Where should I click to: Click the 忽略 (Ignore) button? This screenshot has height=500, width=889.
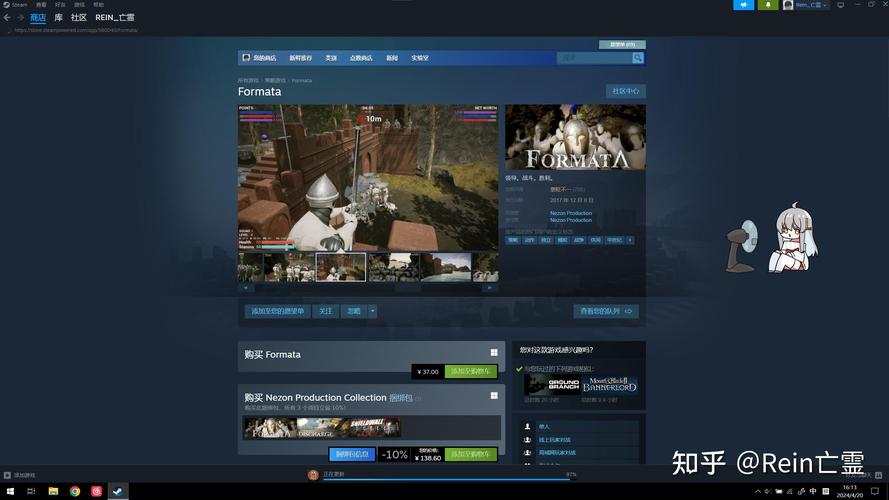[354, 311]
